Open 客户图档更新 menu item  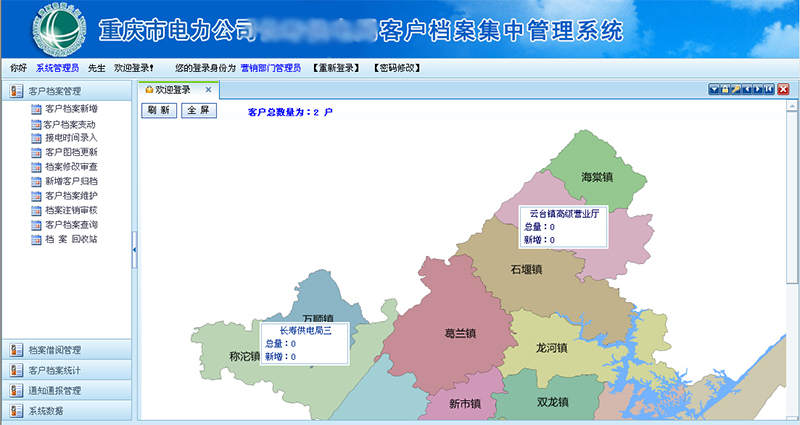pos(71,152)
